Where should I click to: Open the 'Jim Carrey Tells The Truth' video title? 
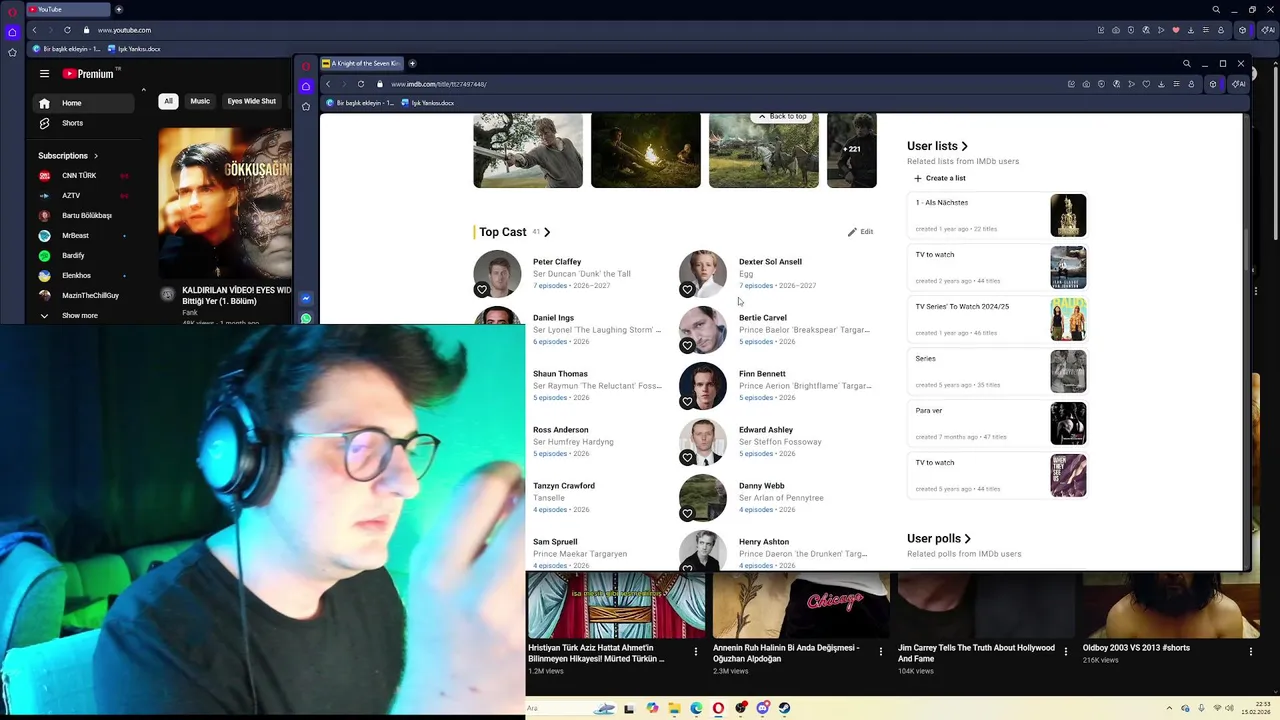[x=976, y=653]
